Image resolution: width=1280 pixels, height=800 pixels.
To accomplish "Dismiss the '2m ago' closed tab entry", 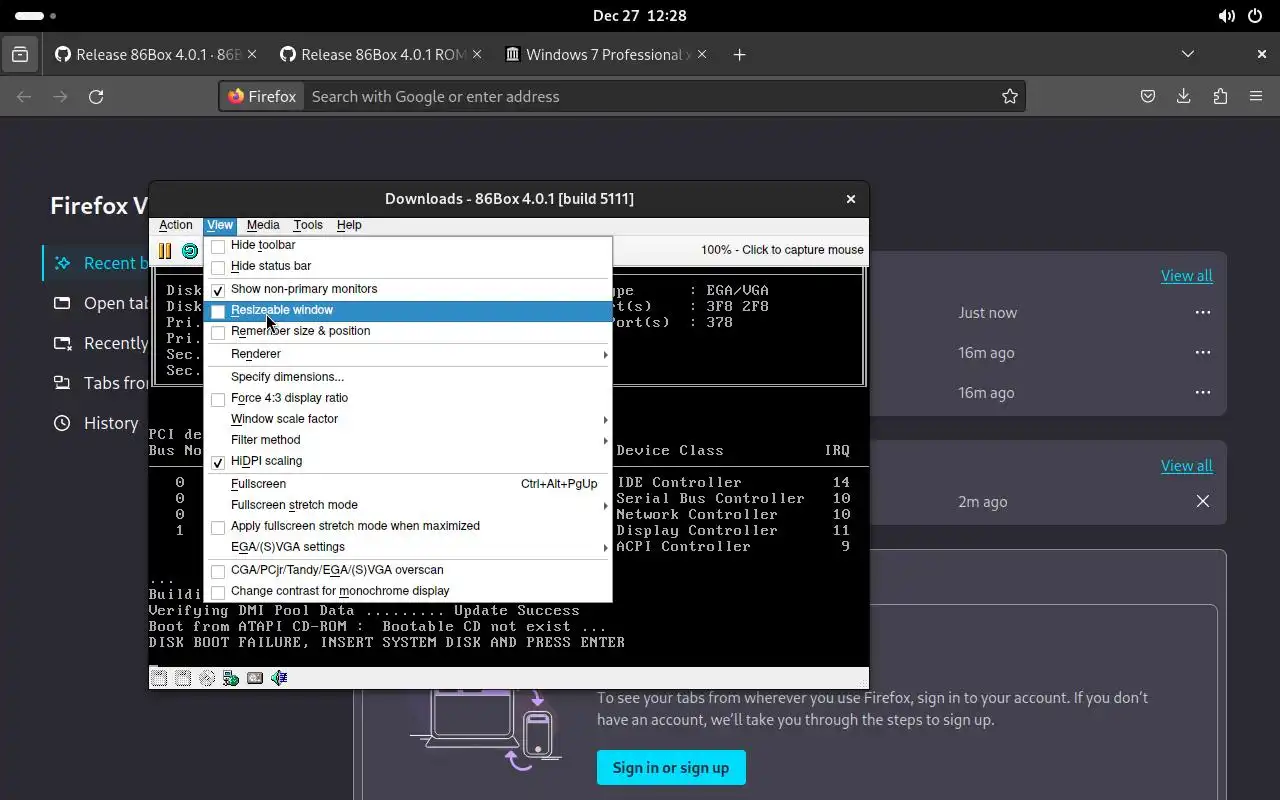I will tap(1203, 502).
